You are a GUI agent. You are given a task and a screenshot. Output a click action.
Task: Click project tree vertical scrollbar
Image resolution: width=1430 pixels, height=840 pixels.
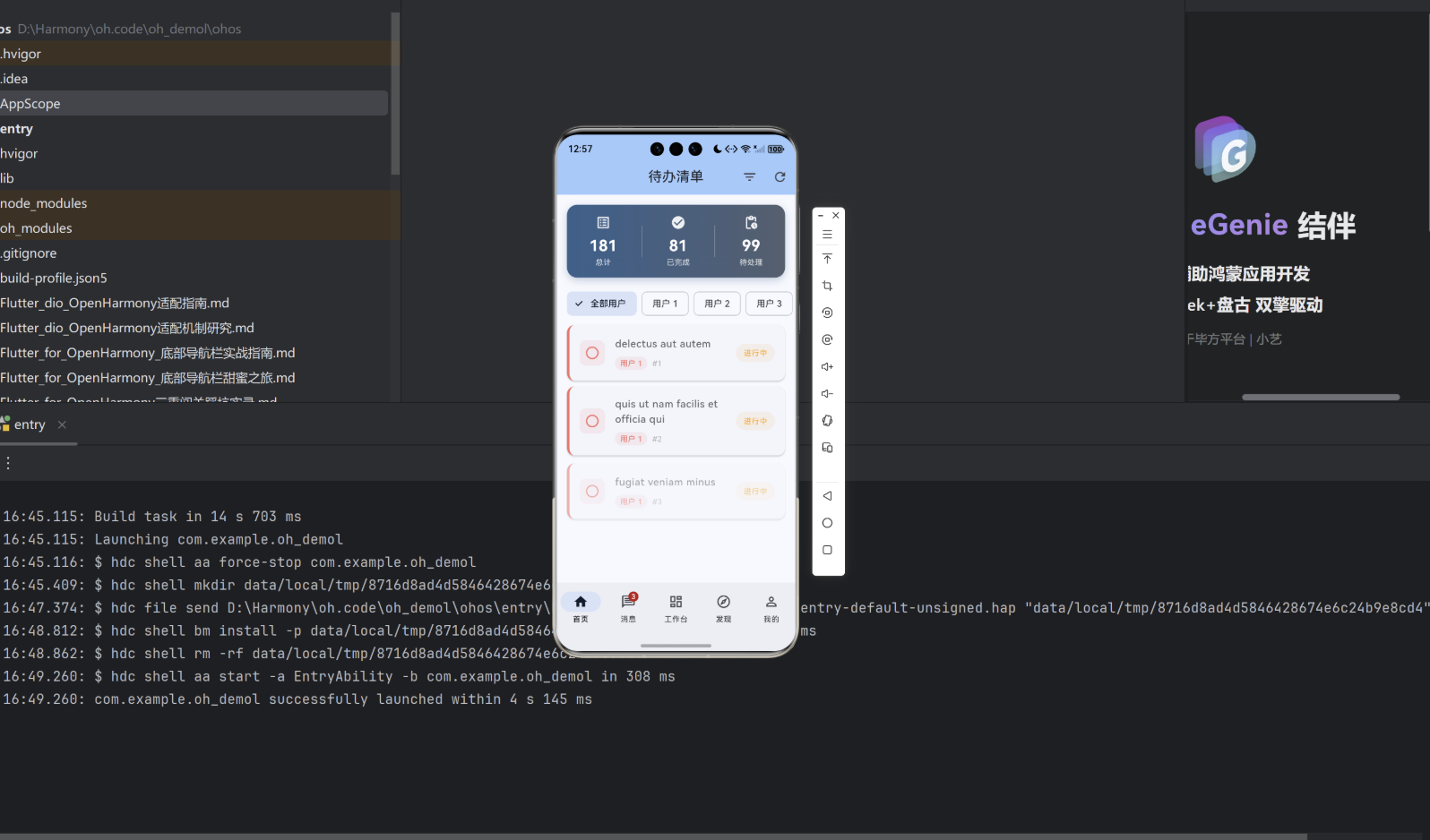point(395,94)
